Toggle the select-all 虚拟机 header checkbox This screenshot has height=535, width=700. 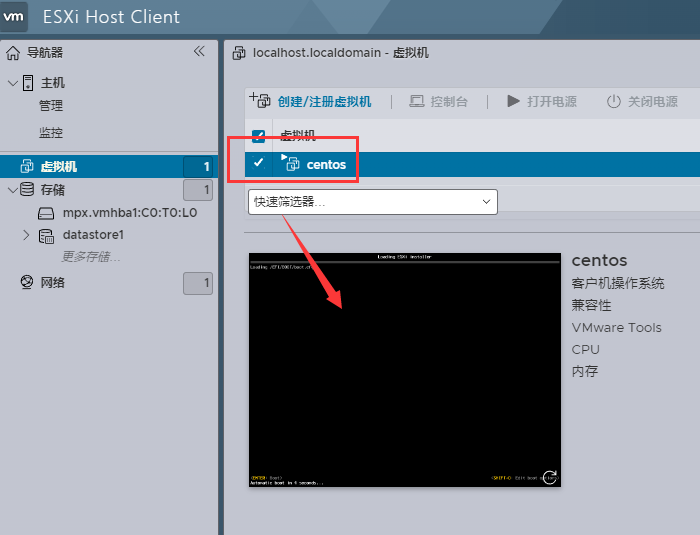click(x=258, y=136)
